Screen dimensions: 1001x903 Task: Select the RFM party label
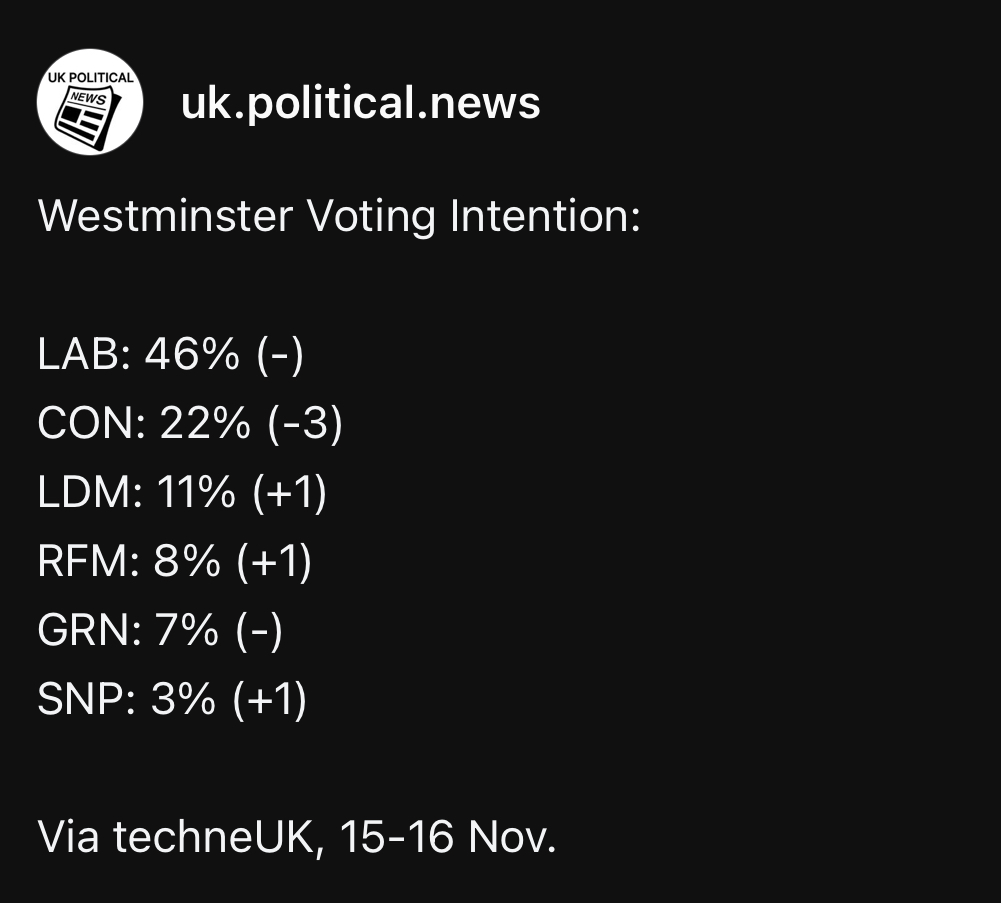tap(84, 563)
